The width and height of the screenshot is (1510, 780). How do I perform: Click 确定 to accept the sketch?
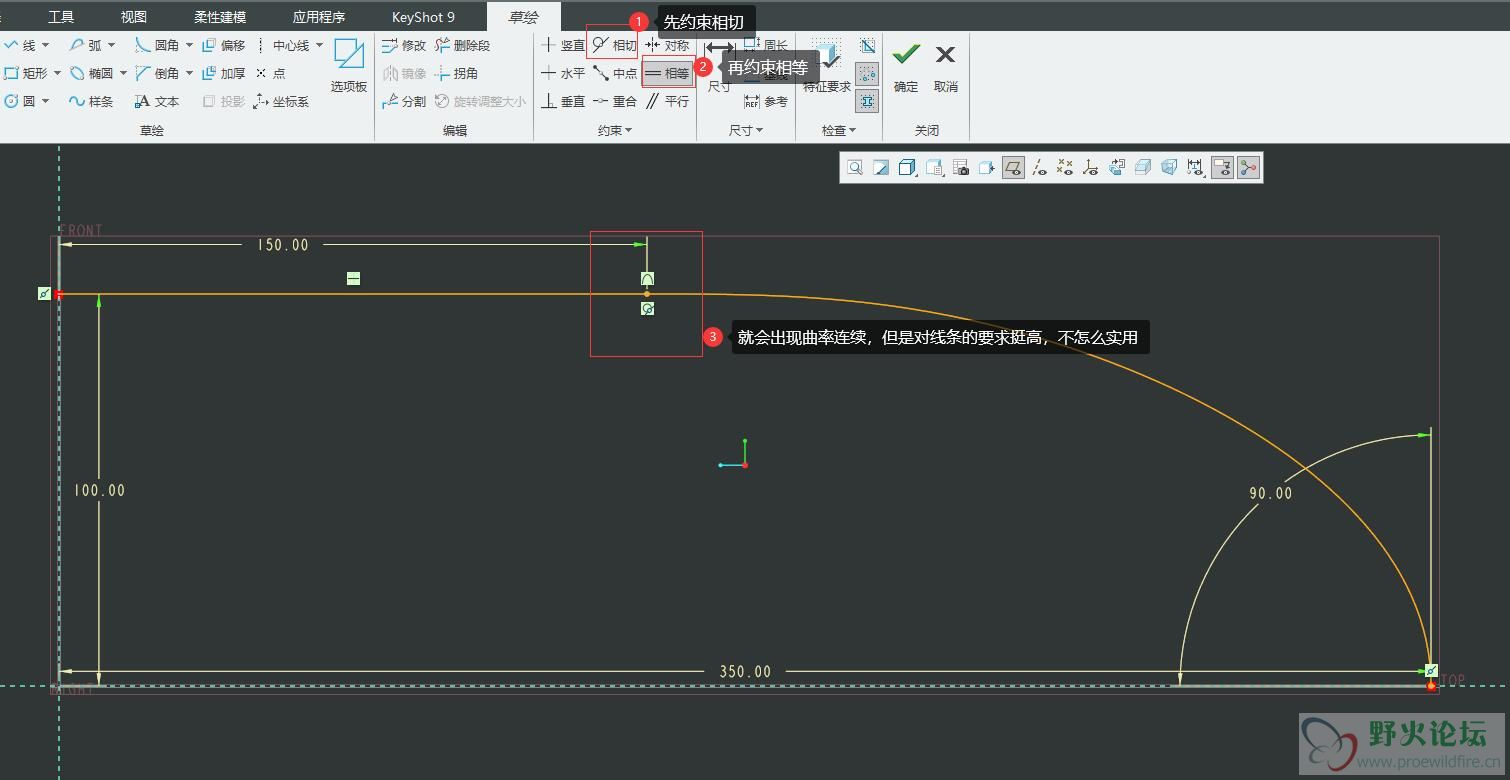(906, 67)
